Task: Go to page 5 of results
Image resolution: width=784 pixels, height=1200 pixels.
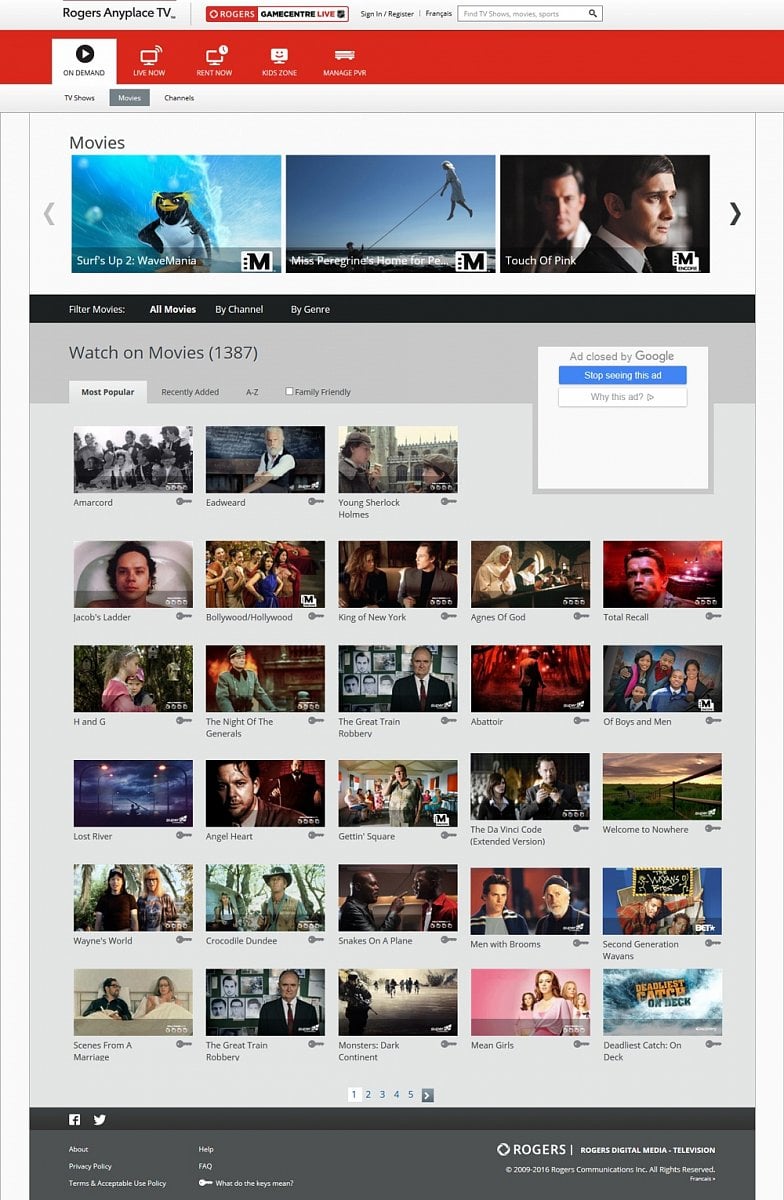Action: tap(410, 1095)
